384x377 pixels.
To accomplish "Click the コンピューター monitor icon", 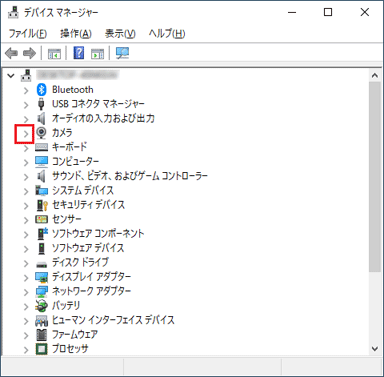I will (41, 162).
